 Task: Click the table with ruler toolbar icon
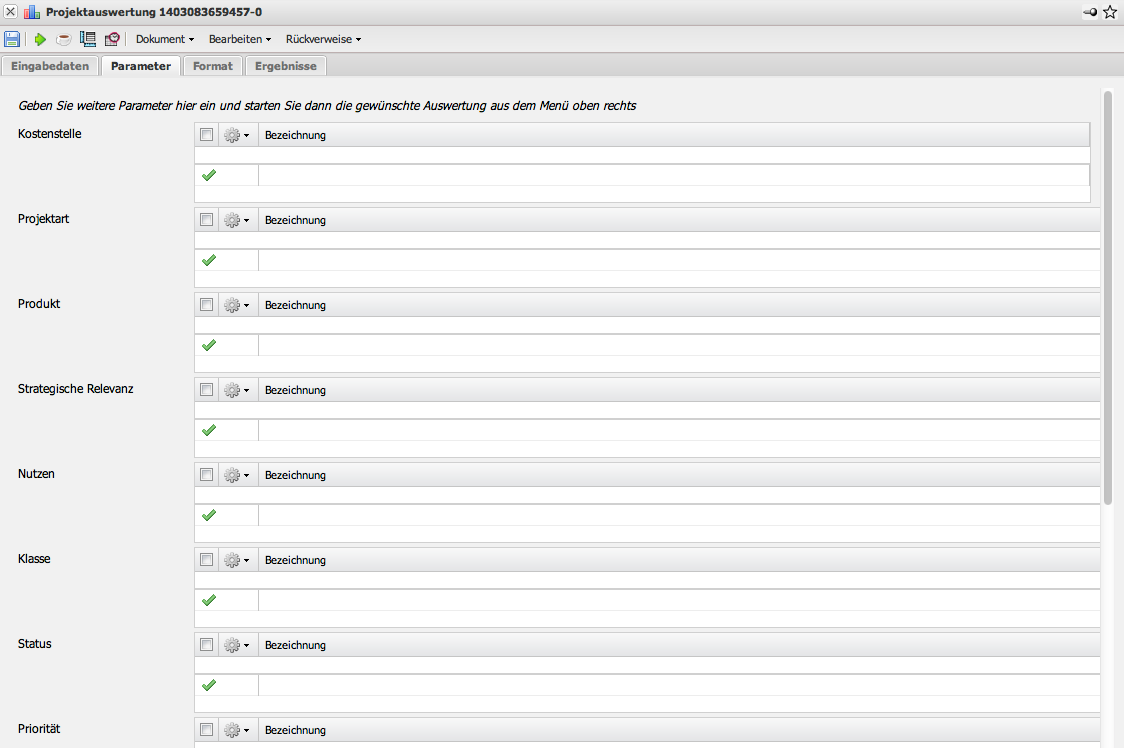tap(88, 39)
